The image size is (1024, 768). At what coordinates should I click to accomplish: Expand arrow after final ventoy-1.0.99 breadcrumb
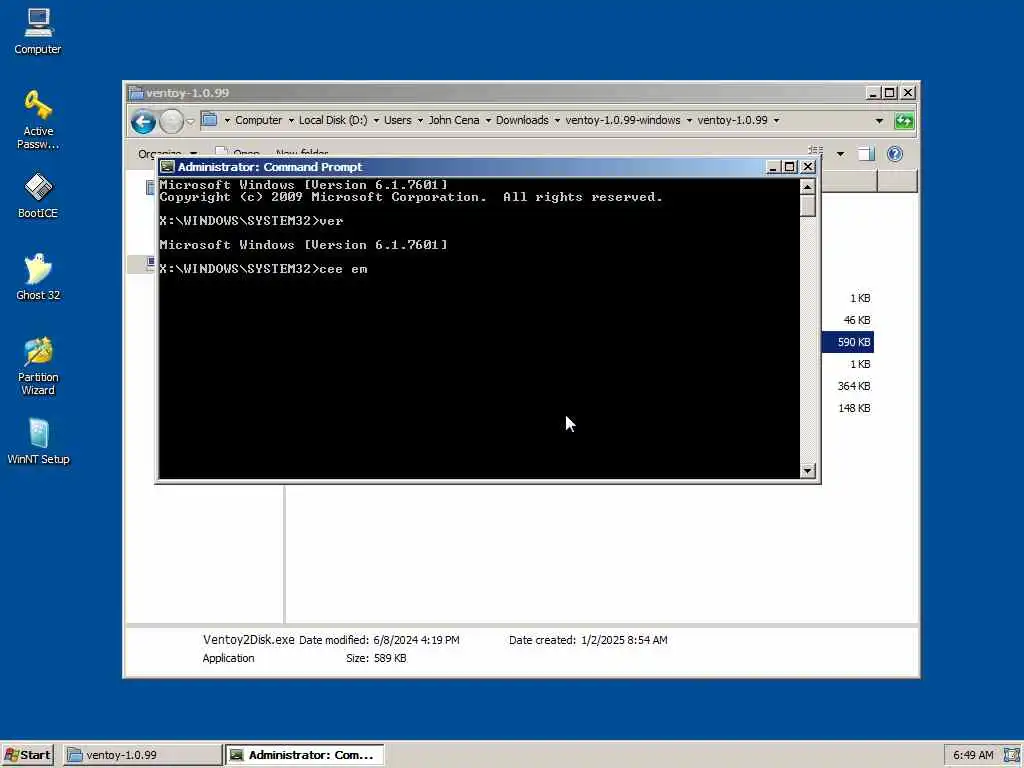coord(776,121)
